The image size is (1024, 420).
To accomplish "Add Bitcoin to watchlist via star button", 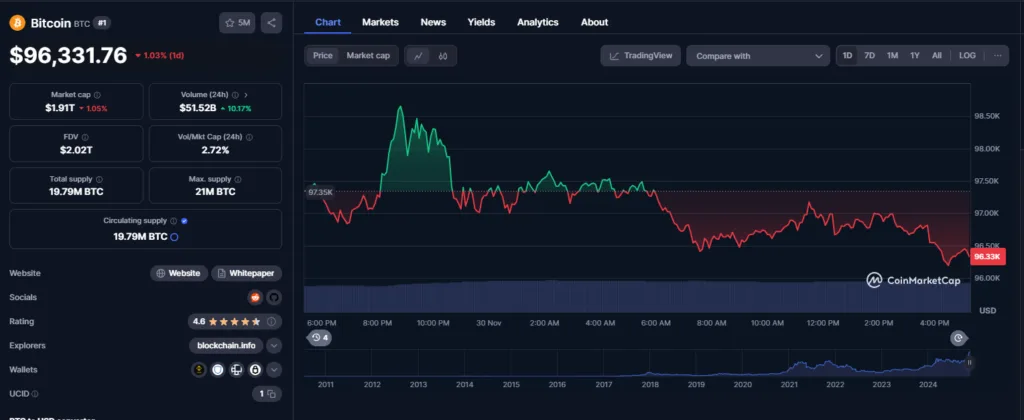I will pyautogui.click(x=237, y=23).
